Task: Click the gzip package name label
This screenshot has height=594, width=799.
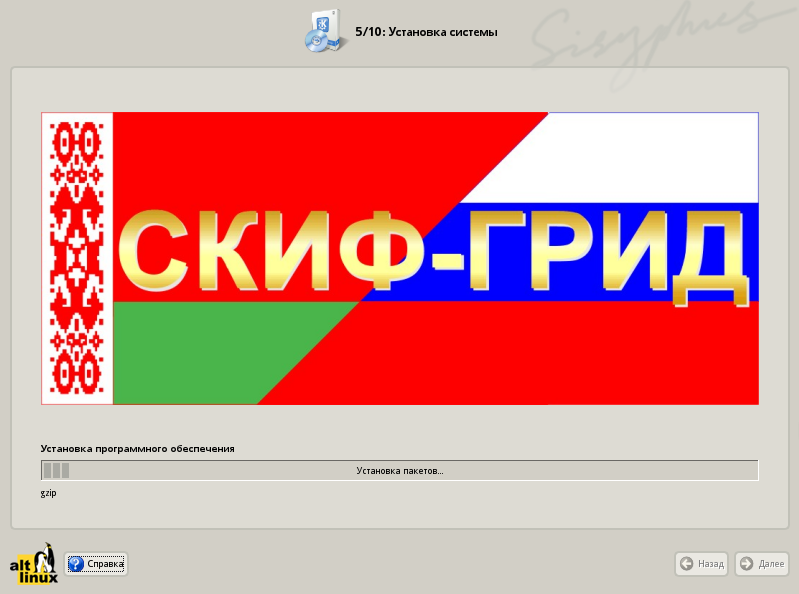Action: [49, 493]
